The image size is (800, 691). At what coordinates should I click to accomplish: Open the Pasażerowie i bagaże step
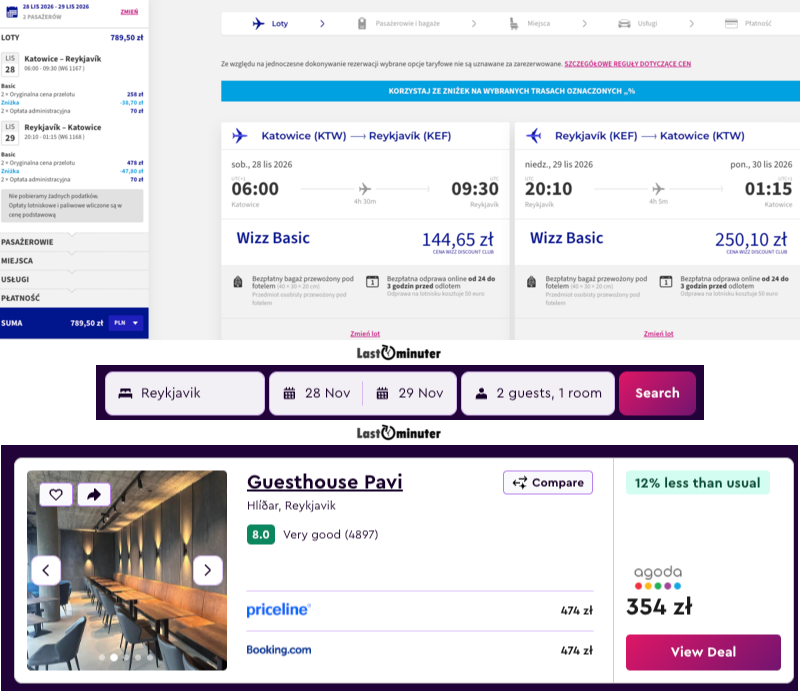coord(407,23)
